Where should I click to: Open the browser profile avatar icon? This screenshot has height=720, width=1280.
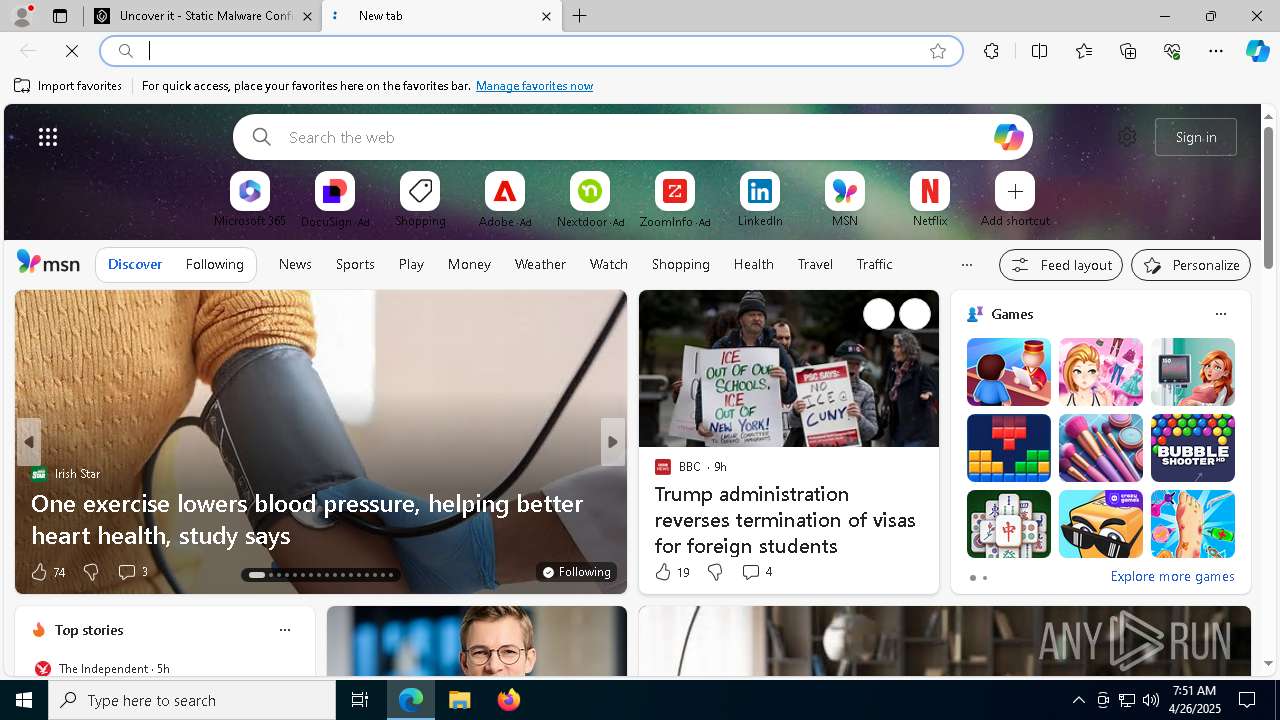click(22, 16)
